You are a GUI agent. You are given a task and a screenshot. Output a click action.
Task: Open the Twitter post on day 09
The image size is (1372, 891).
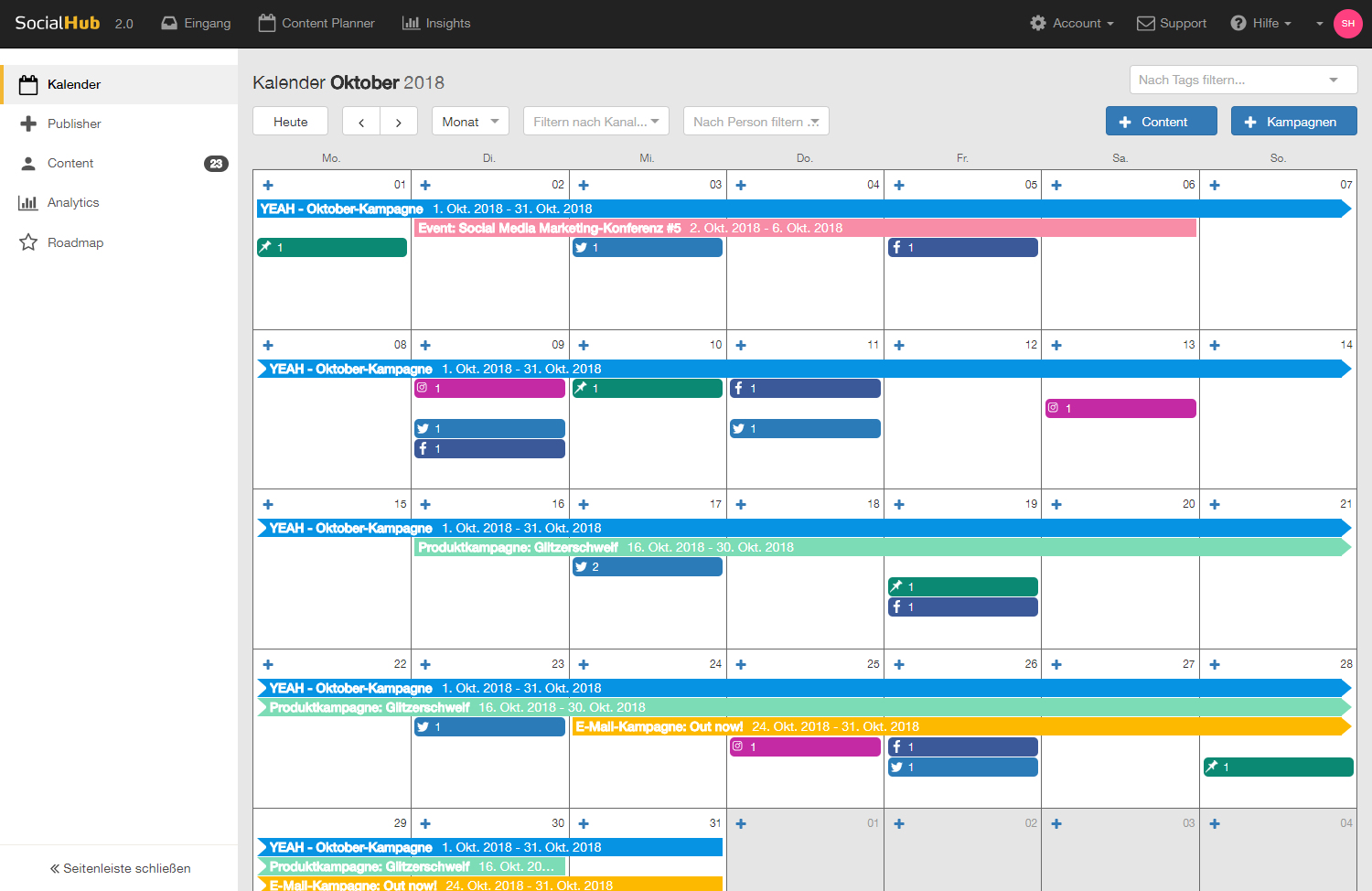[x=490, y=428]
